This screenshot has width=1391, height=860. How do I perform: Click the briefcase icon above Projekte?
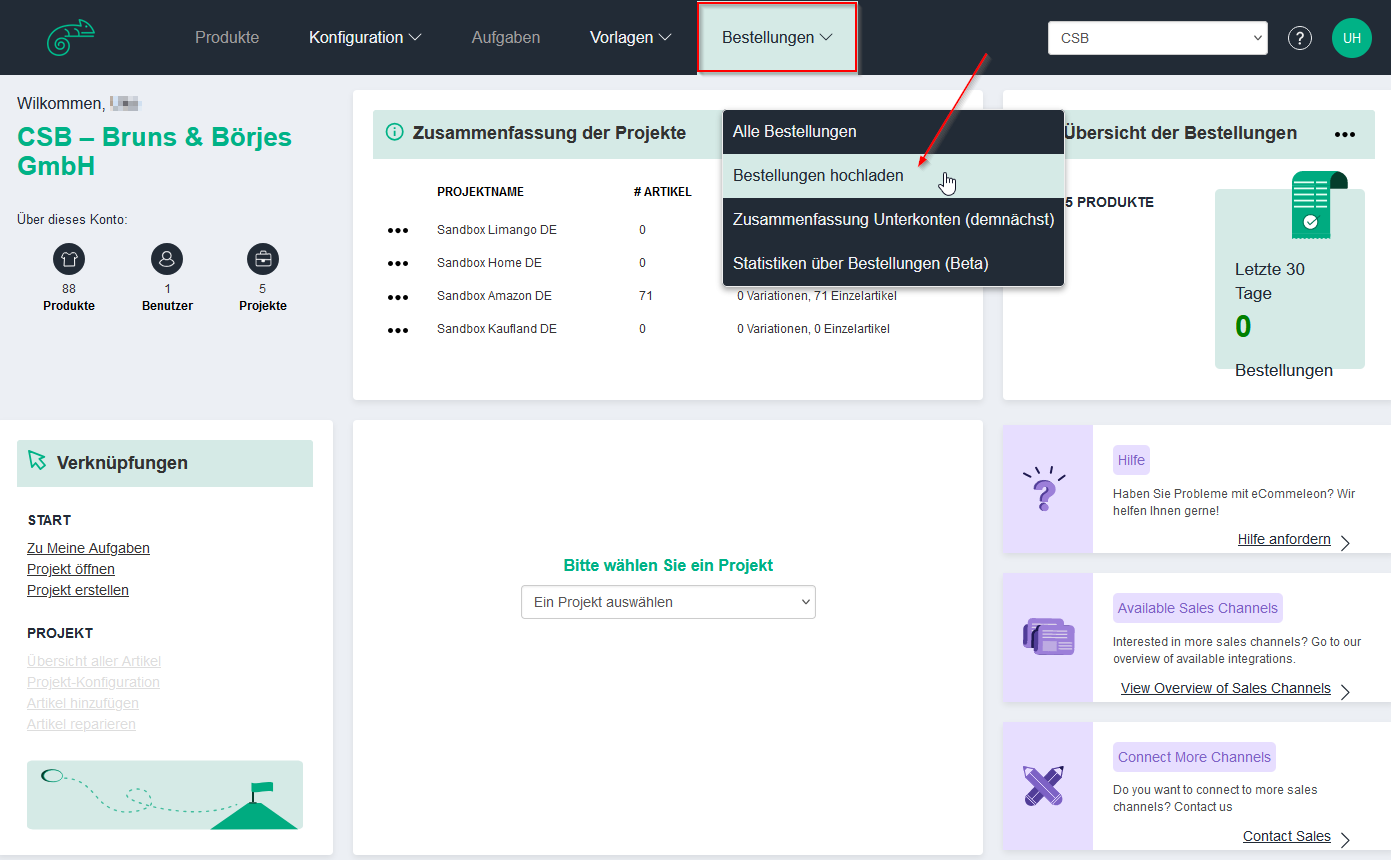pyautogui.click(x=263, y=260)
